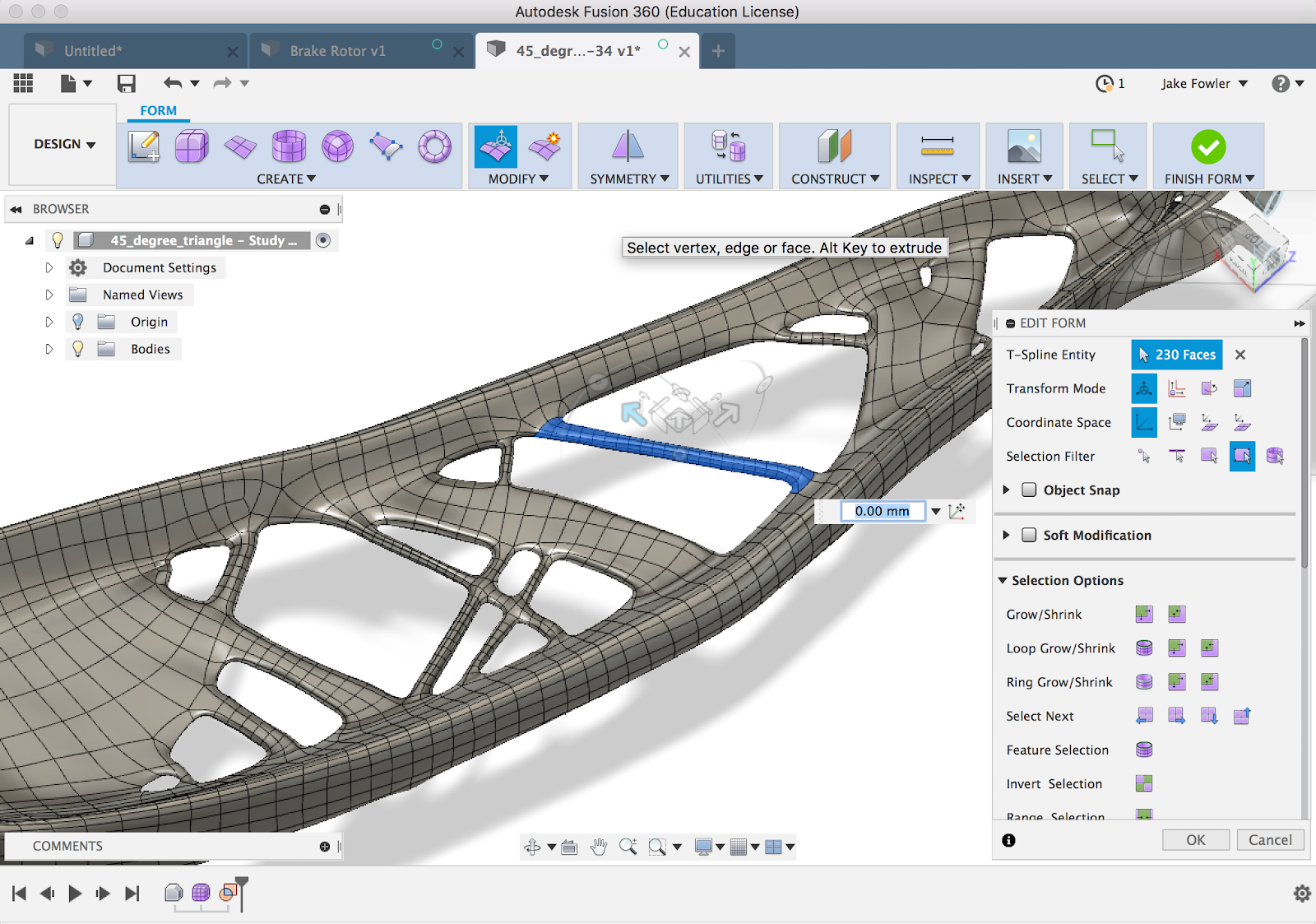Save the document with the disk icon
The height and width of the screenshot is (924, 1316).
tap(126, 83)
